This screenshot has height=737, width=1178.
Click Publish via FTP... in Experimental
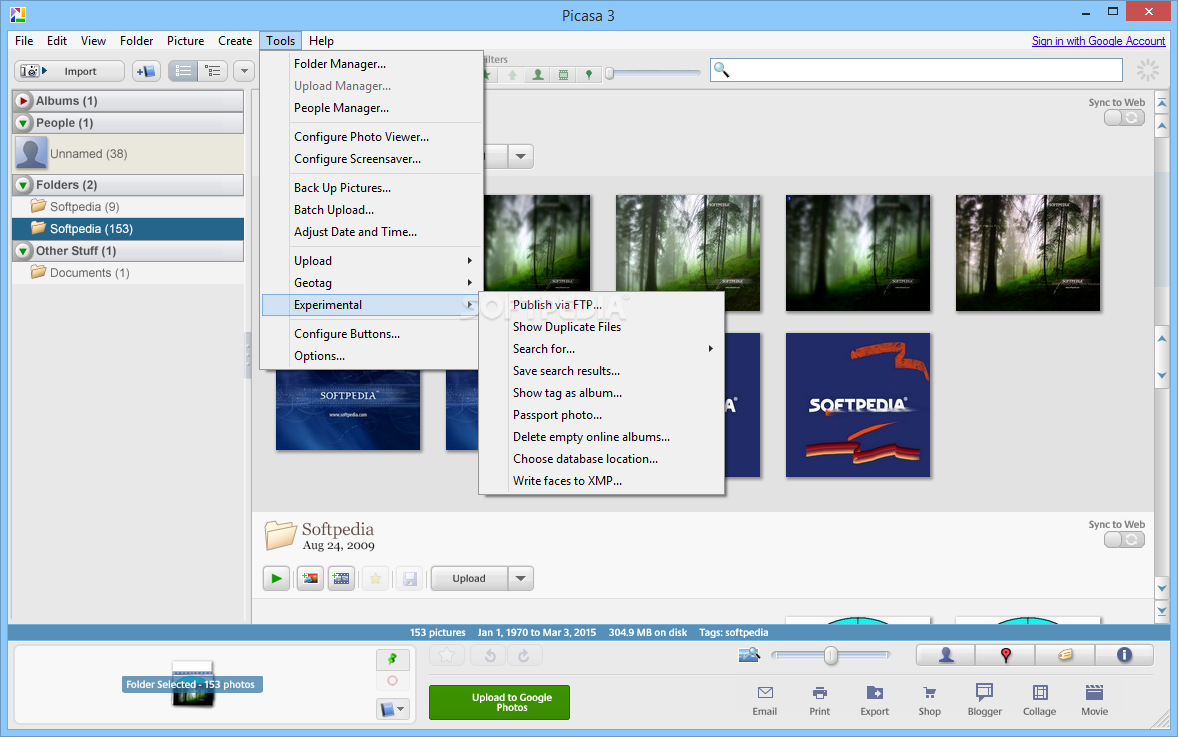coord(601,305)
